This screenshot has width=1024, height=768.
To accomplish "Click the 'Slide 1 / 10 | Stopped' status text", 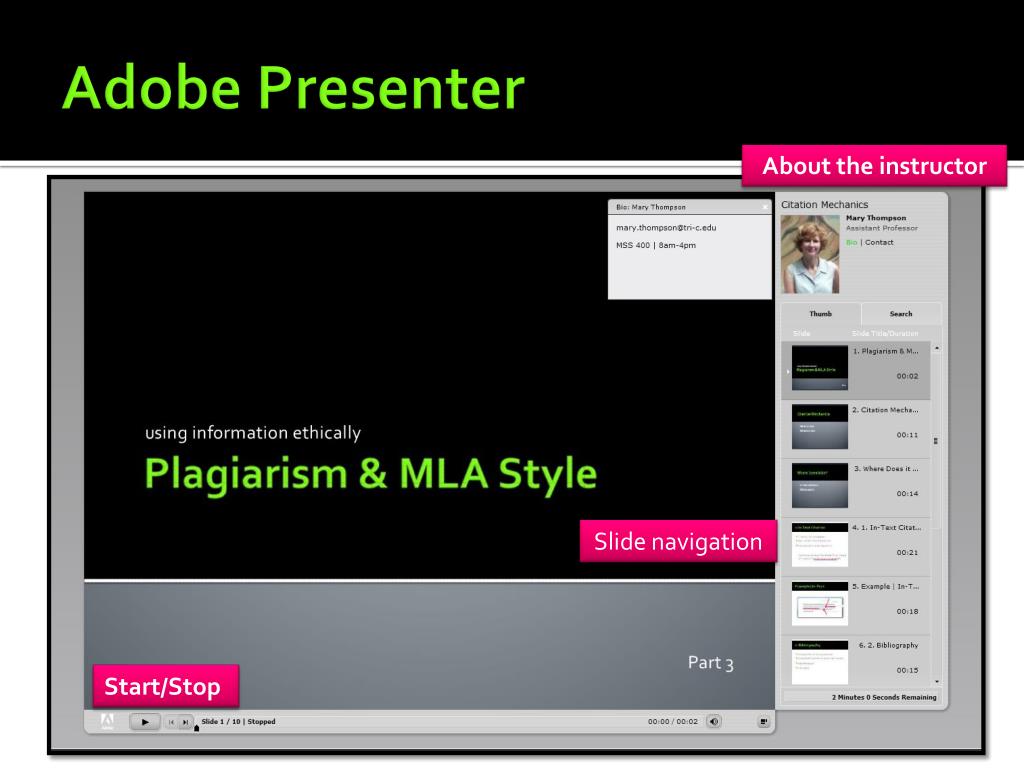I will (238, 722).
